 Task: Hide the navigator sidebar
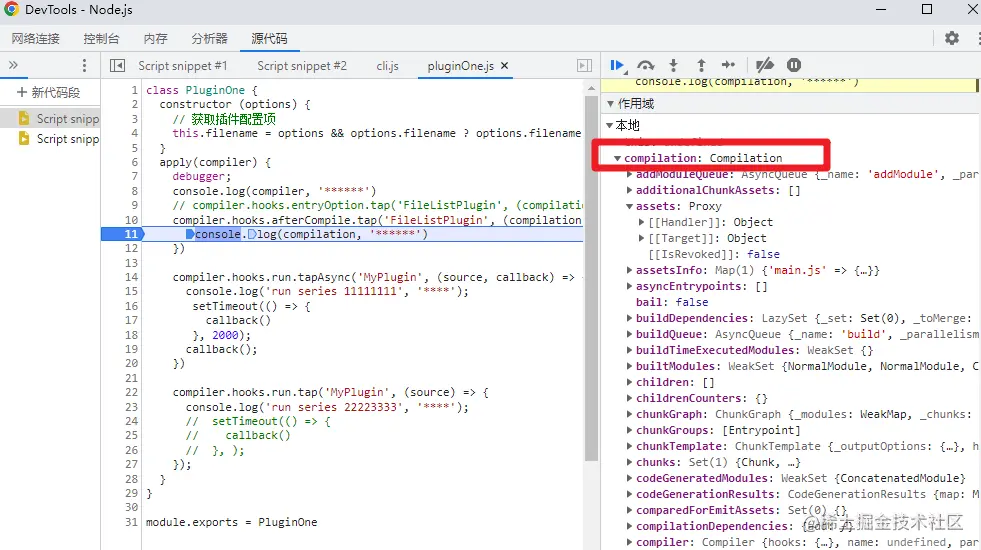coord(117,66)
